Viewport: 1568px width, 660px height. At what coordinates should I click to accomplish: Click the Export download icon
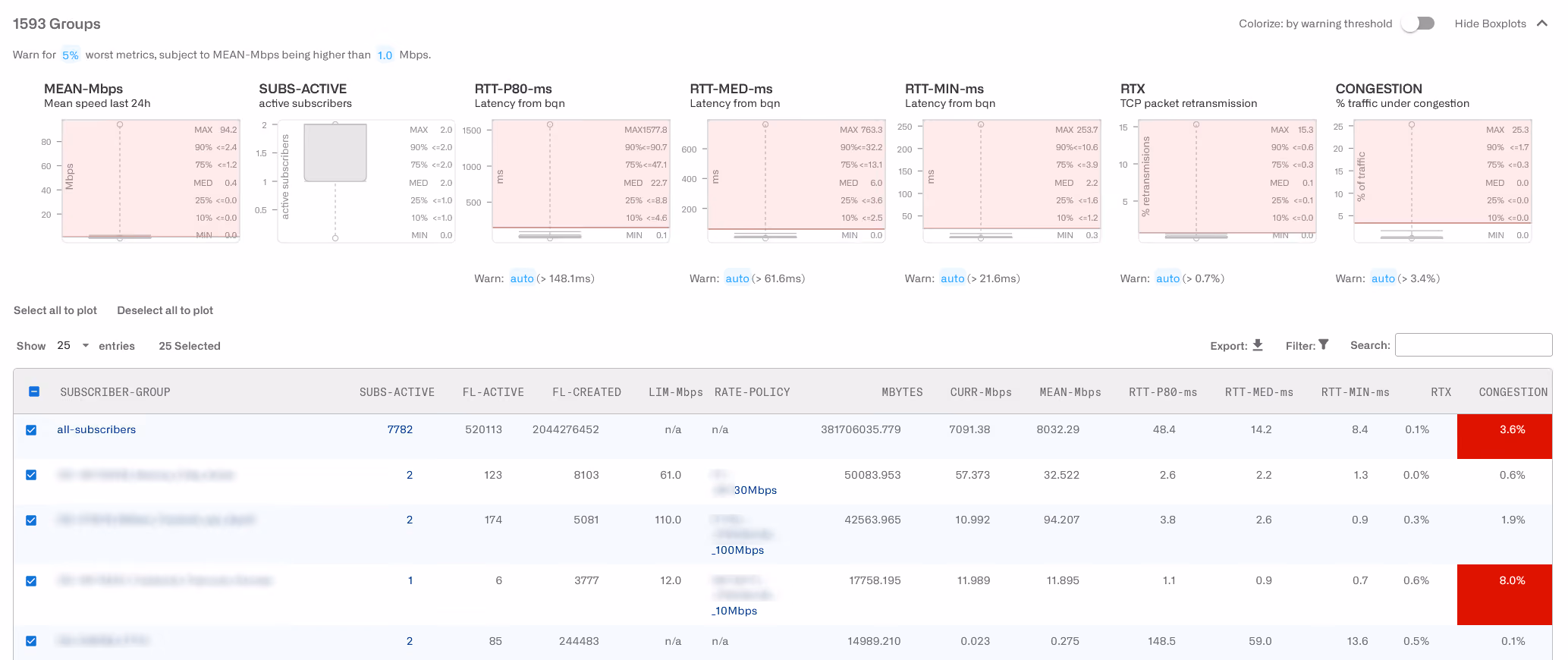point(1258,345)
